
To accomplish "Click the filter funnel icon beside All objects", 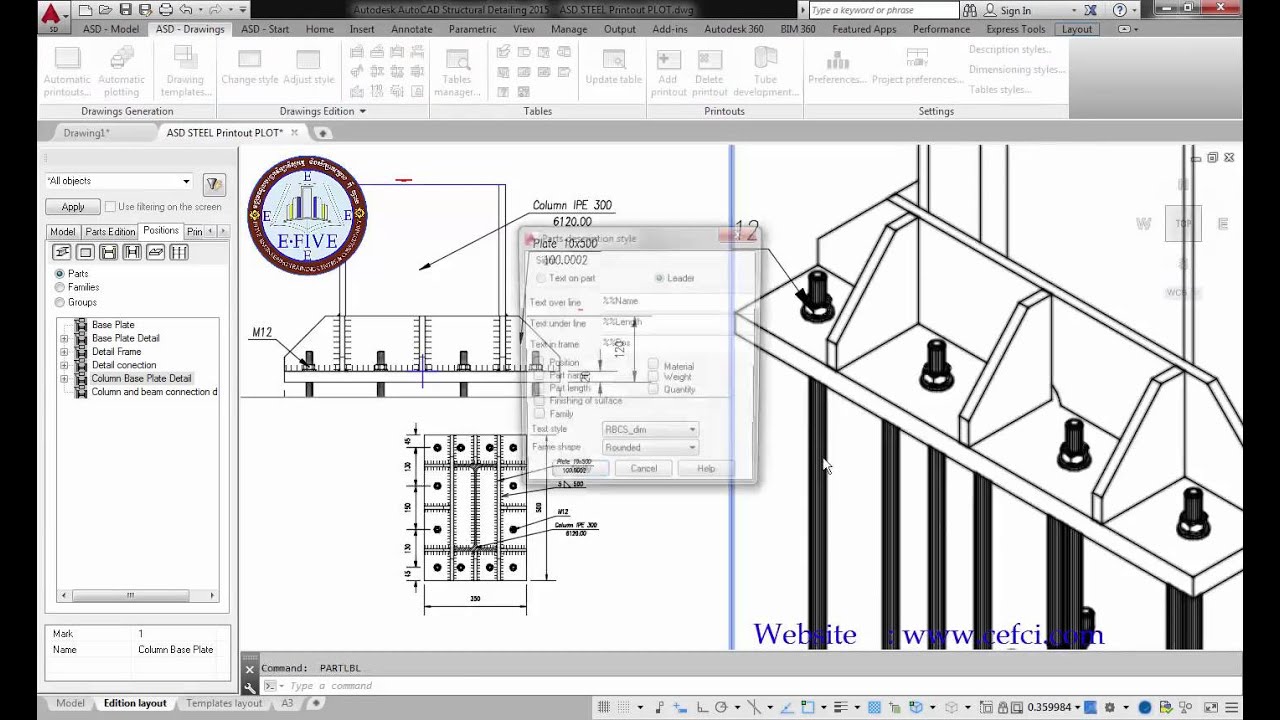I will click(213, 184).
